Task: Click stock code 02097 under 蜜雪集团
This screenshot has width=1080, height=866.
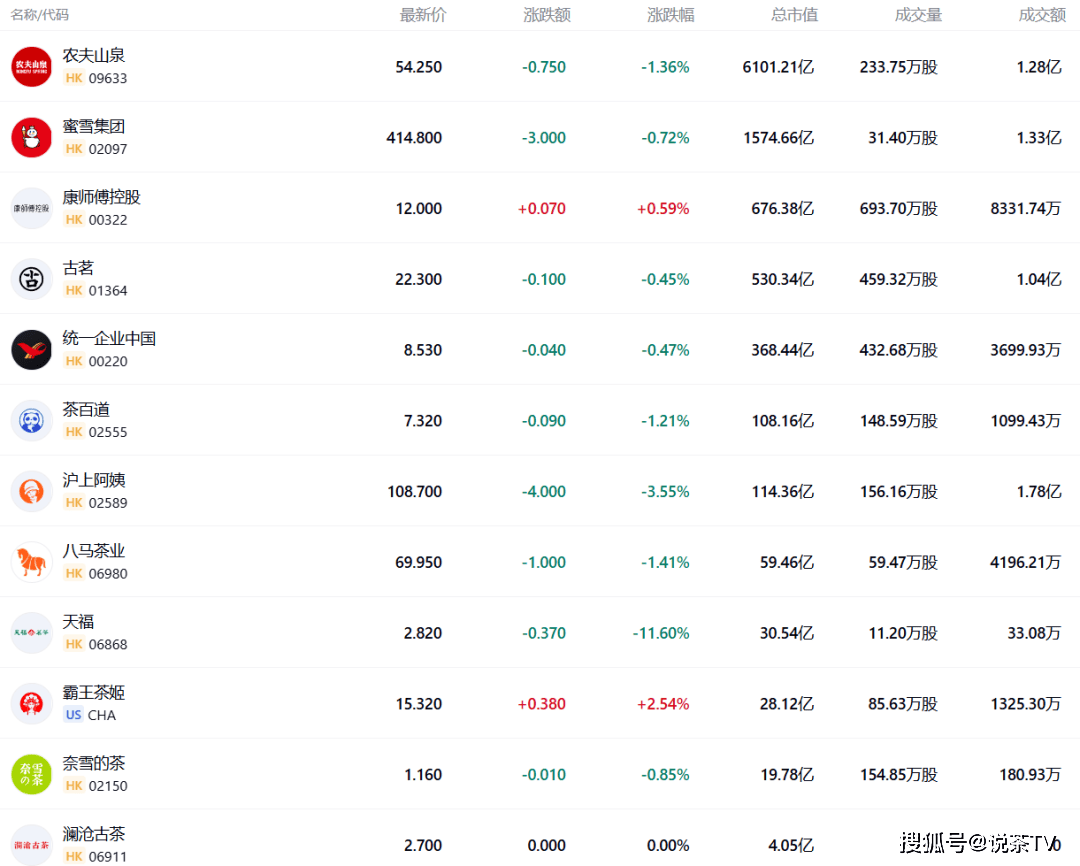Action: (108, 149)
